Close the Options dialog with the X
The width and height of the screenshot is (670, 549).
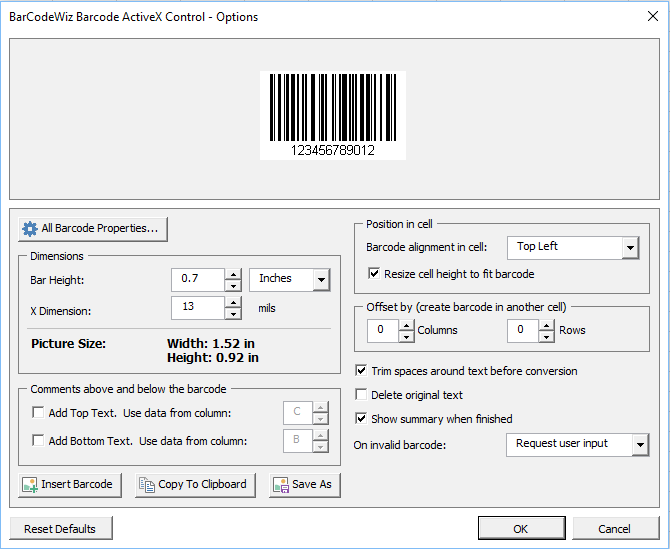click(x=652, y=16)
